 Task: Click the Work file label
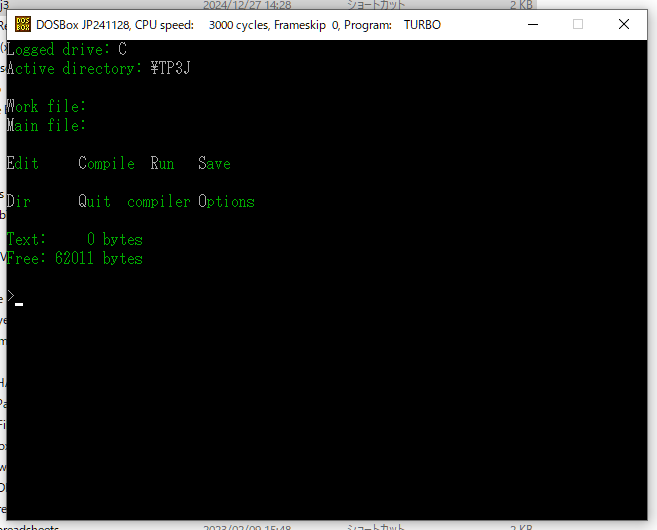tap(46, 106)
